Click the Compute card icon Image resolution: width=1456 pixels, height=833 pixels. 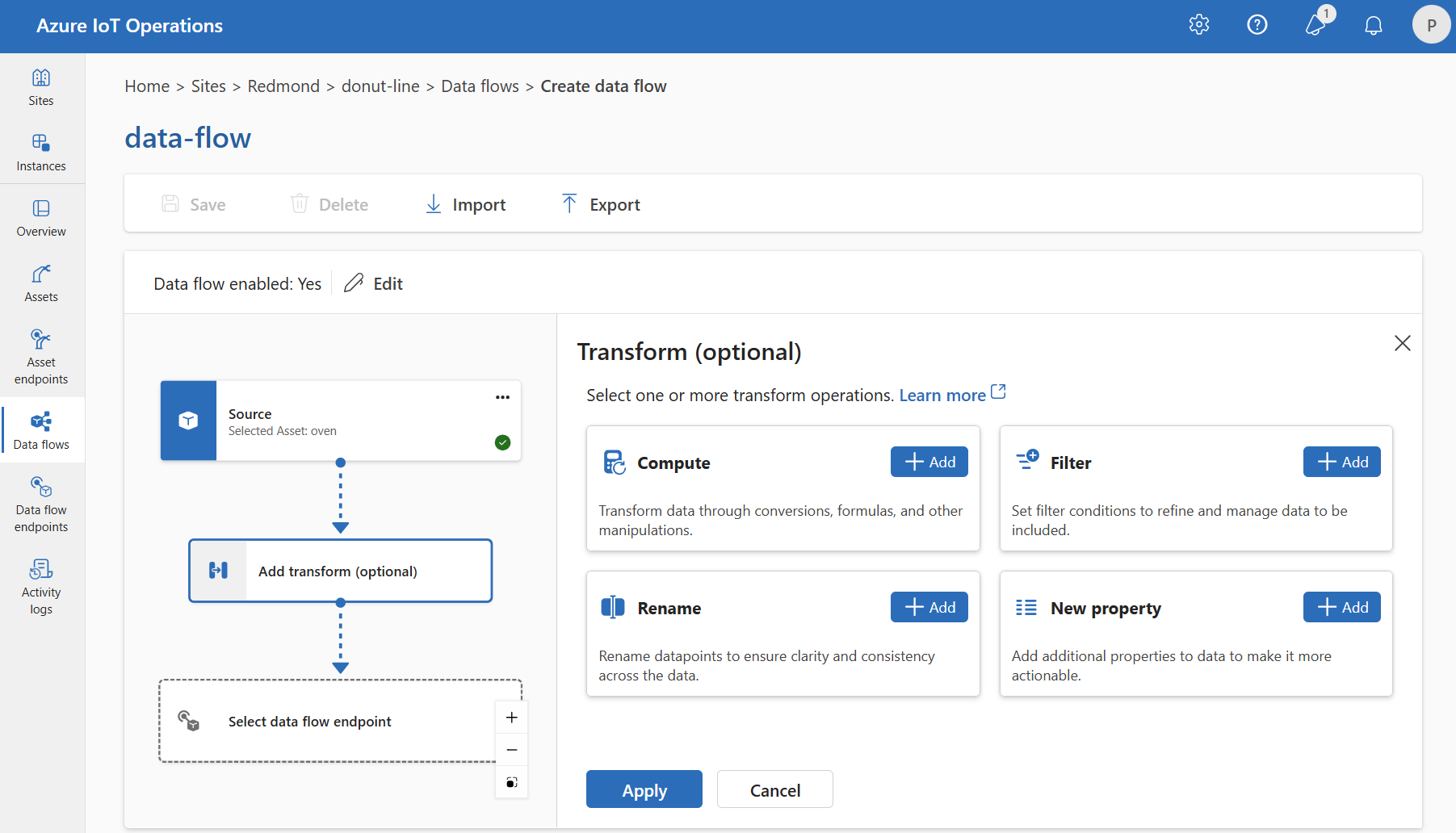coord(615,463)
